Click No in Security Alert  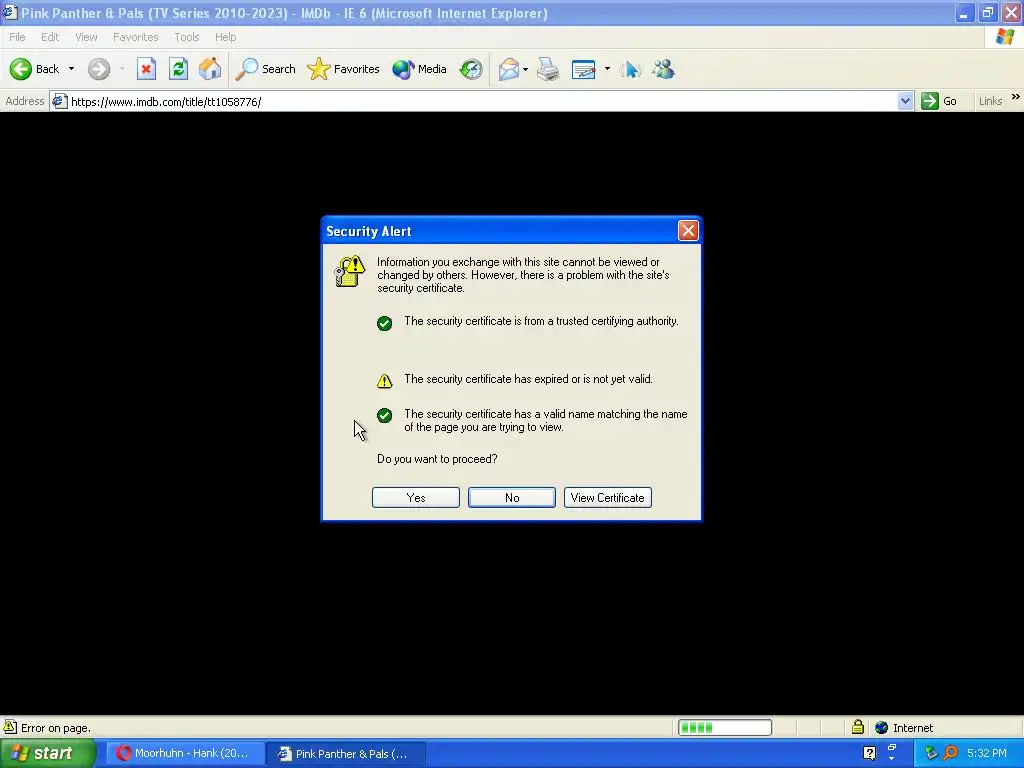[512, 498]
